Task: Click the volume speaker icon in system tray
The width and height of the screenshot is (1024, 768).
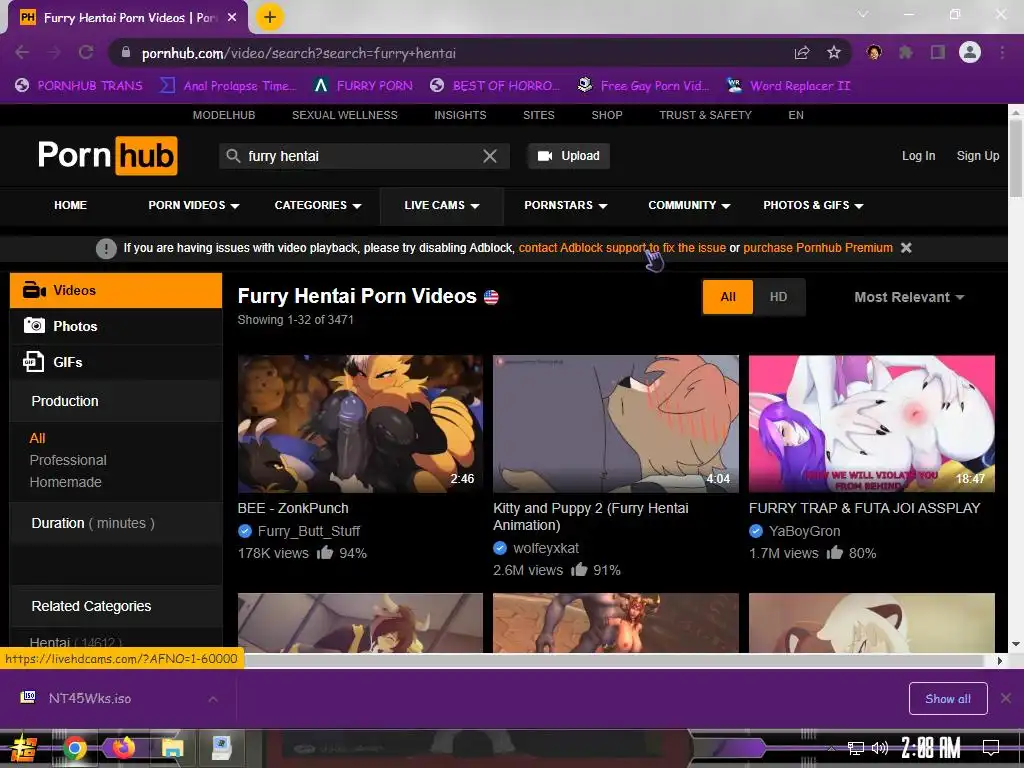Action: point(880,748)
